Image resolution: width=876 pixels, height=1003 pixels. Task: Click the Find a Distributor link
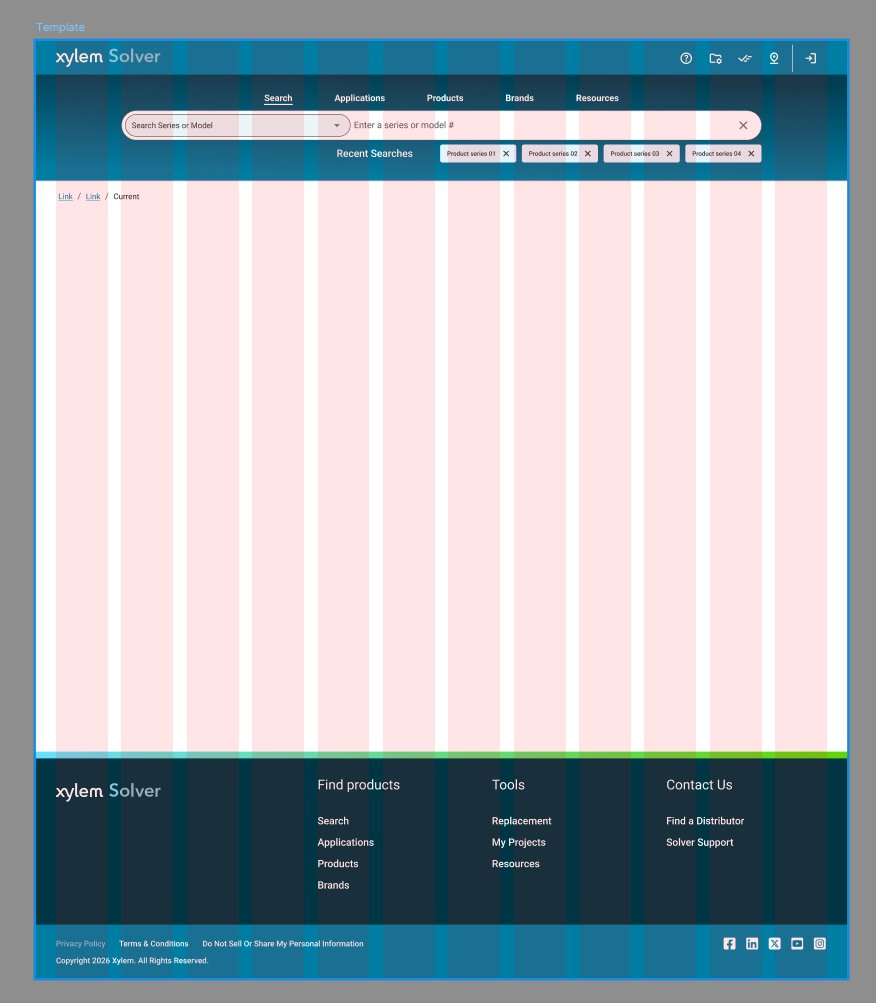tap(705, 820)
